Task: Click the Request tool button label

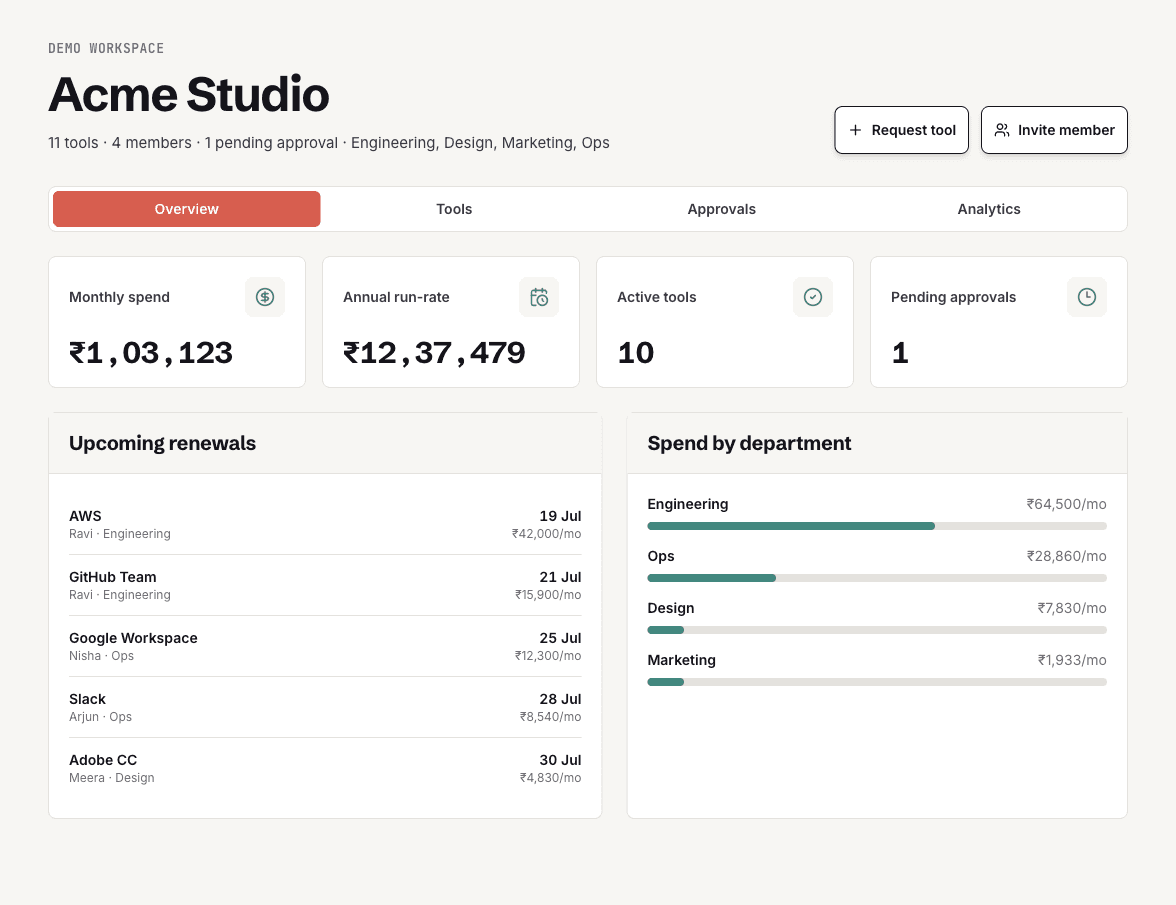Action: click(x=914, y=130)
